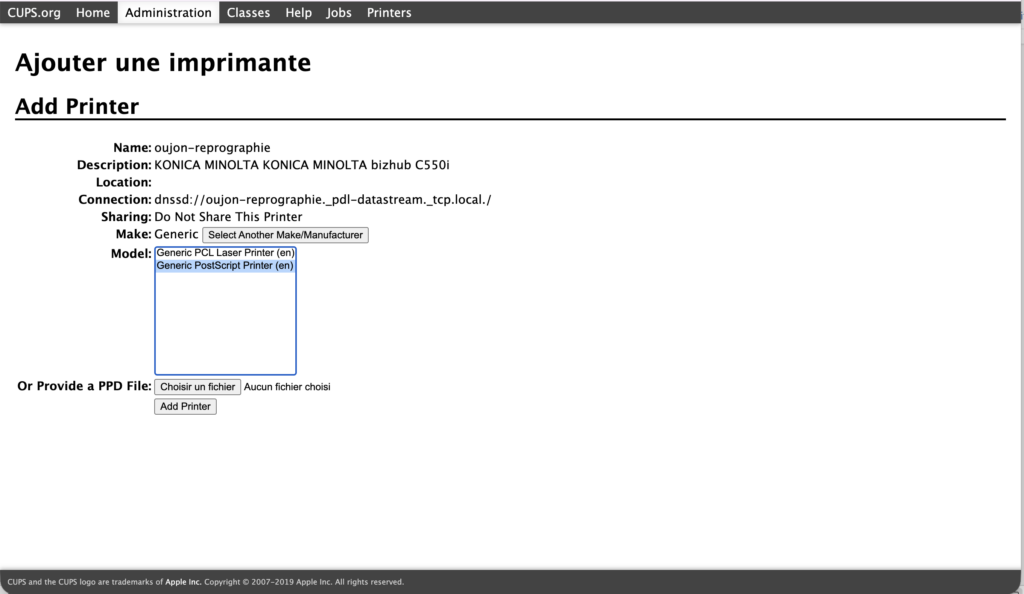Image resolution: width=1024 pixels, height=594 pixels.
Task: Navigate to the Printers tab
Action: [x=389, y=13]
